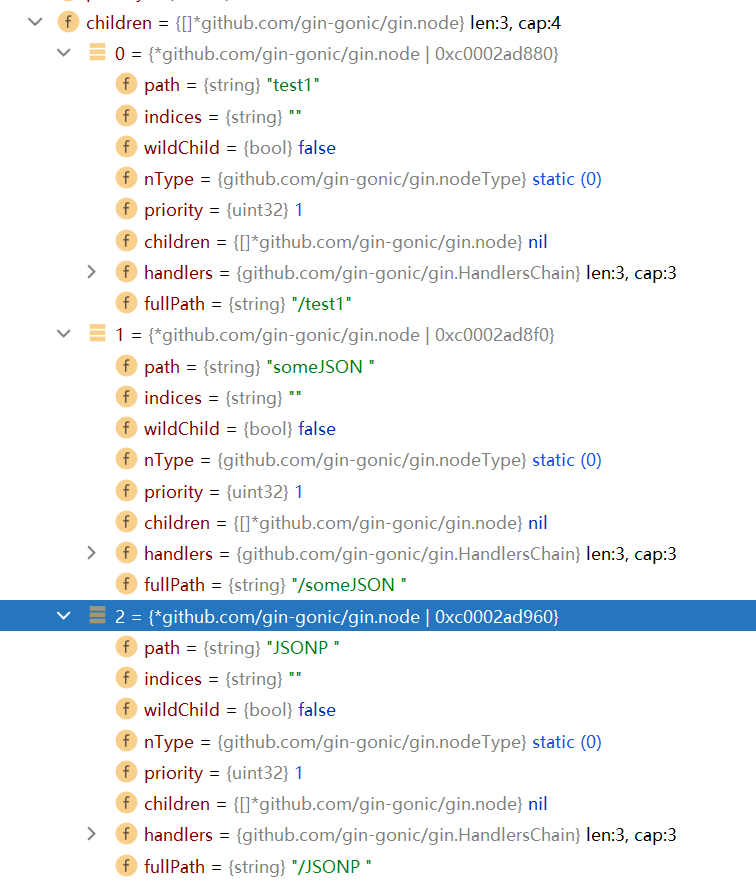
Task: Click handlers "len:3, cap:3" in element 1
Action: click(x=631, y=554)
